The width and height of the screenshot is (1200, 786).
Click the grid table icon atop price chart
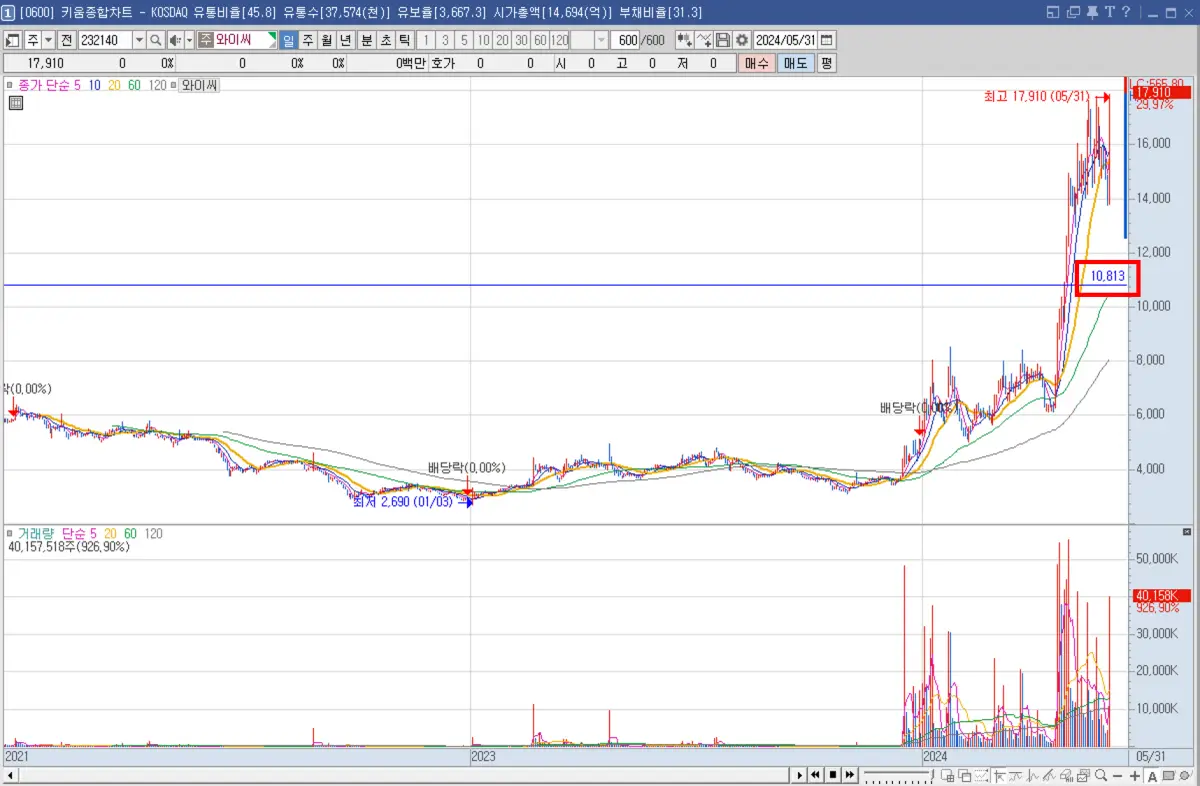pos(16,102)
